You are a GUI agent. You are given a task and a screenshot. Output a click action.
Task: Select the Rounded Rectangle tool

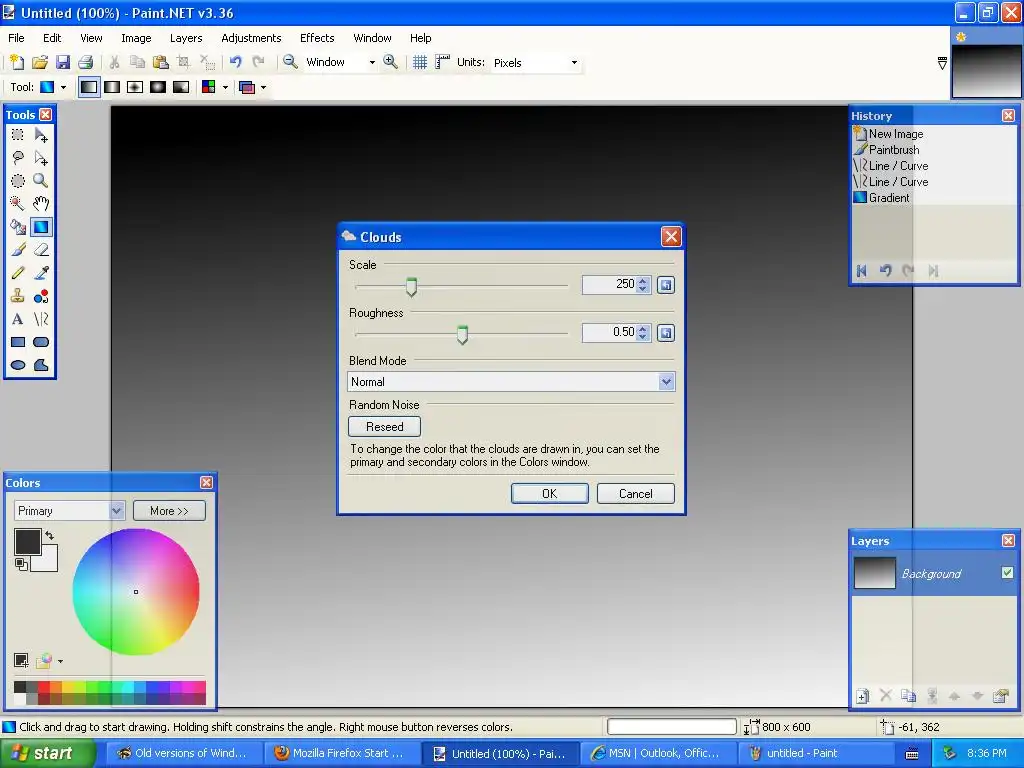pos(41,342)
